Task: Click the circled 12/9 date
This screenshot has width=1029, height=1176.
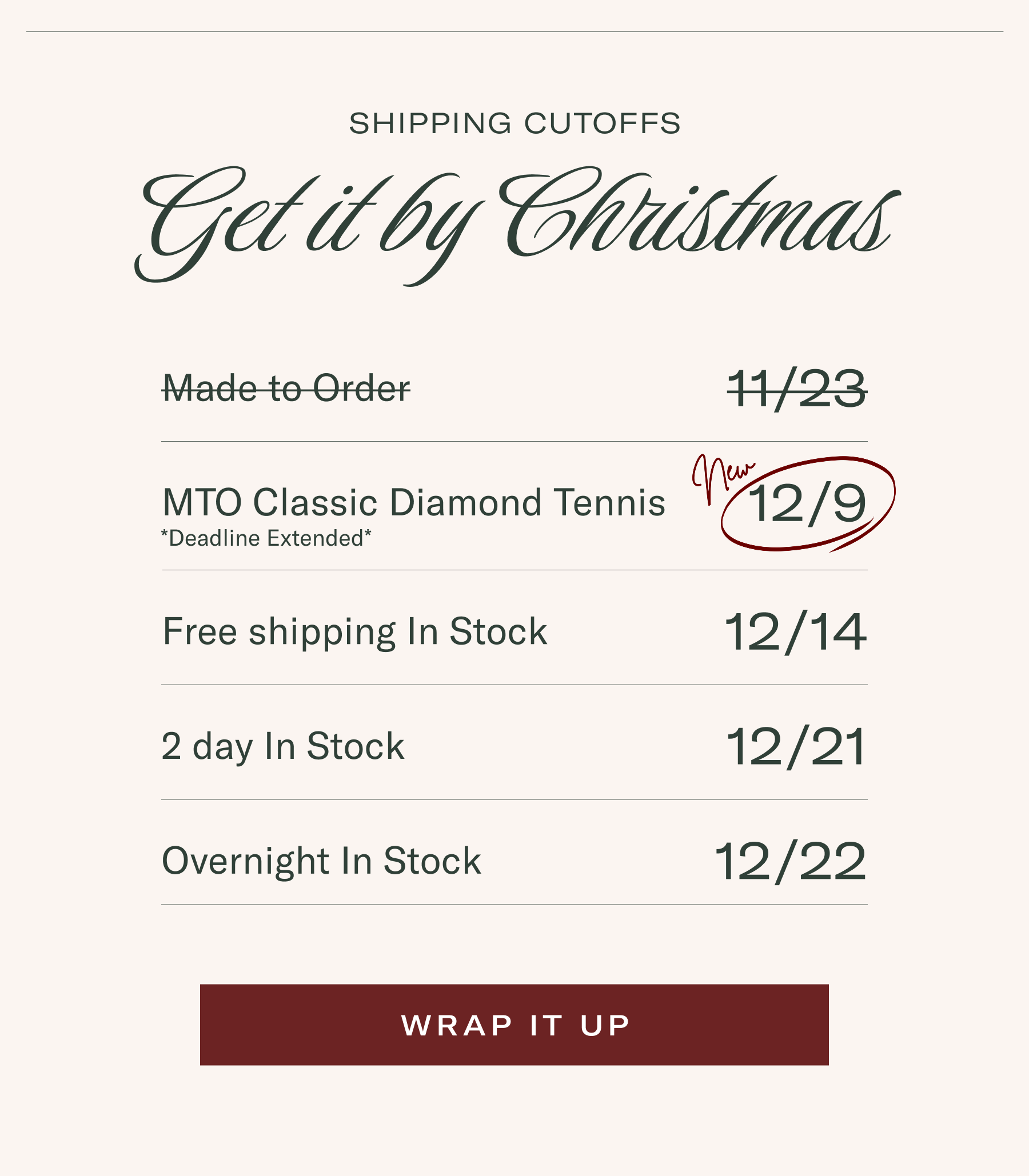Action: 807,504
